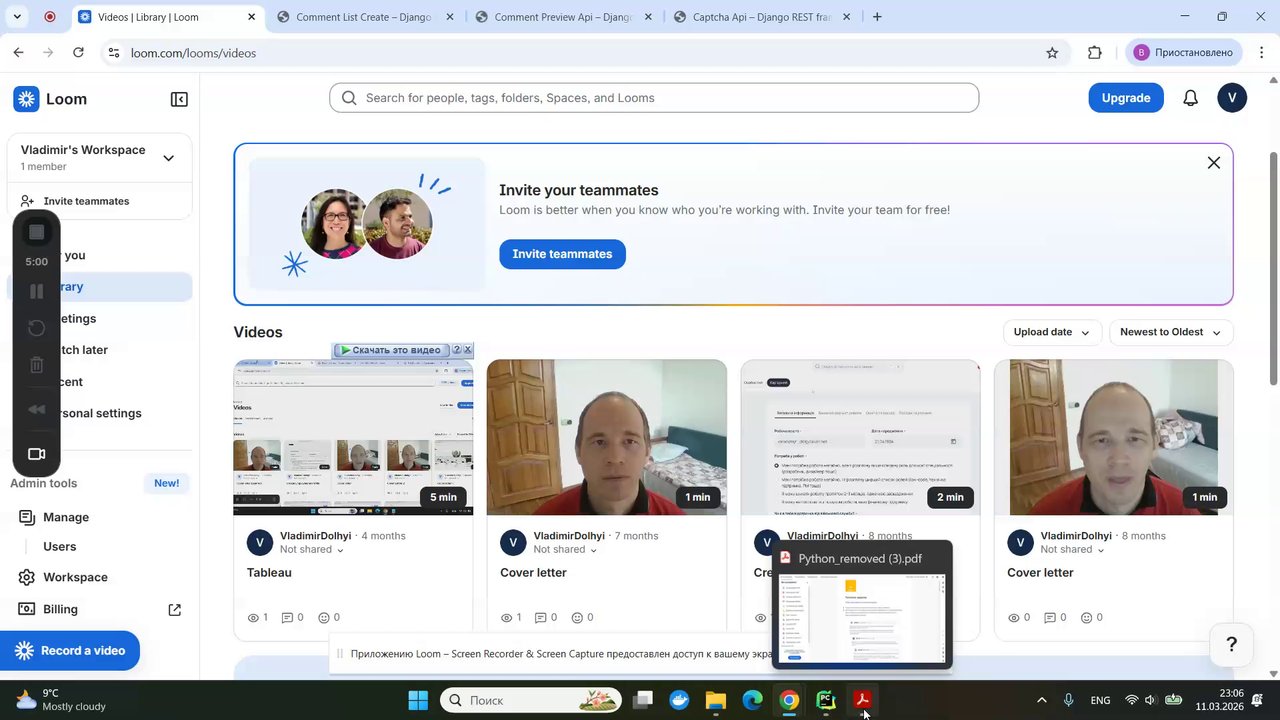The width and height of the screenshot is (1280, 720).
Task: Click the Loom logo
Action: [50, 99]
